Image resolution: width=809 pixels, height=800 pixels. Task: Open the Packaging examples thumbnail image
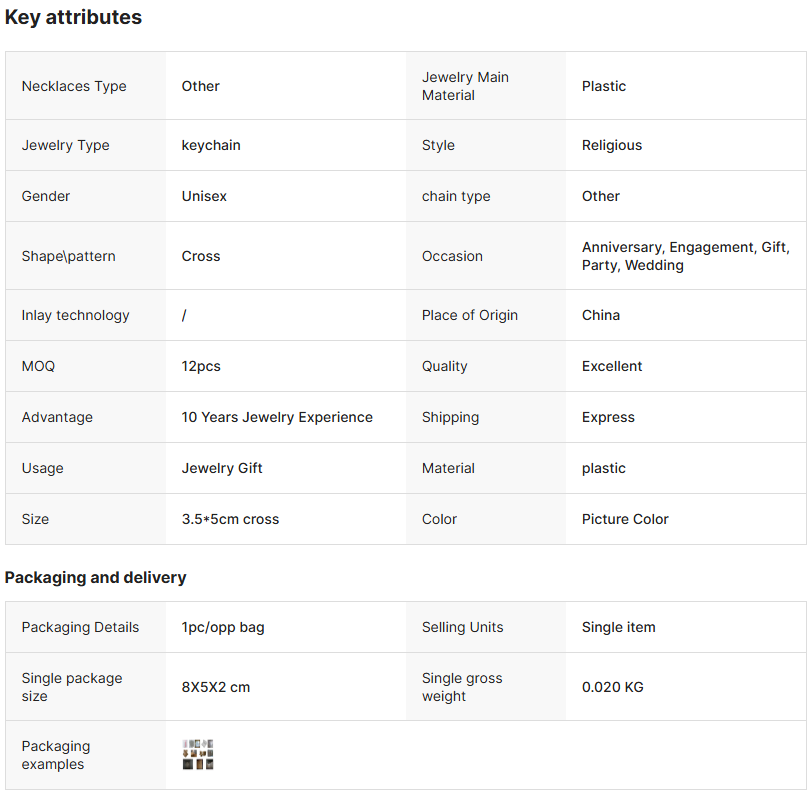(198, 755)
